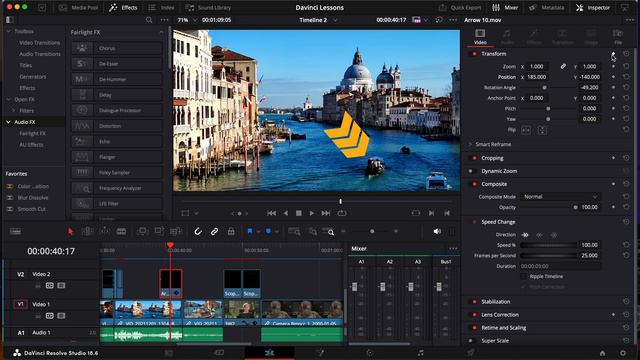Open the Composite Mode Normal dropdown
The width and height of the screenshot is (640, 360).
click(560, 197)
